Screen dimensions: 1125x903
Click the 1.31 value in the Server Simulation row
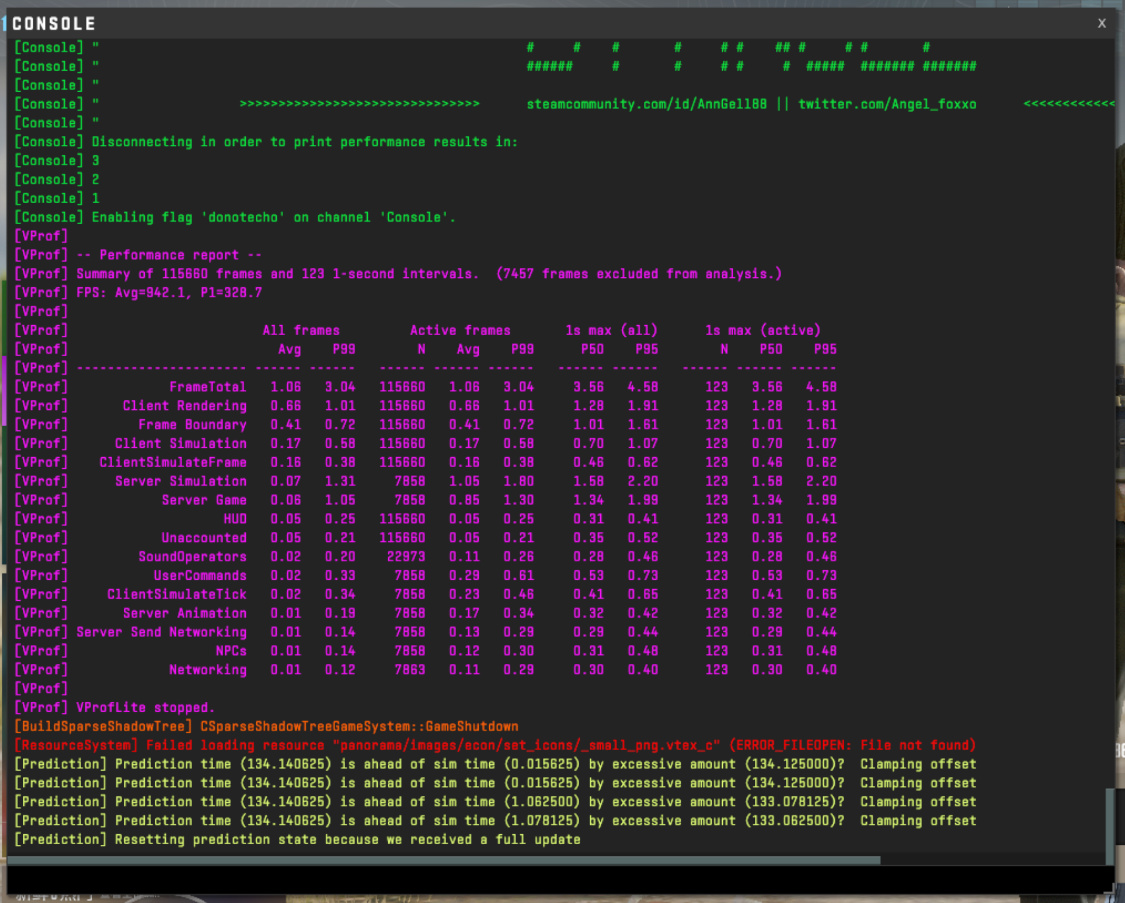tap(339, 481)
